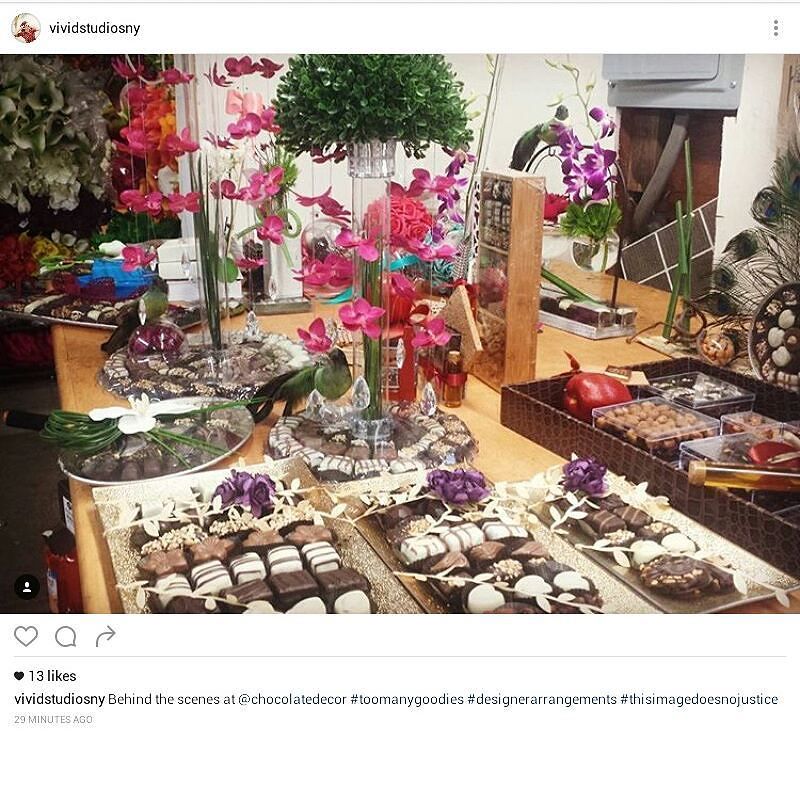Tap the heart like icon
The image size is (800, 800).
[x=26, y=636]
